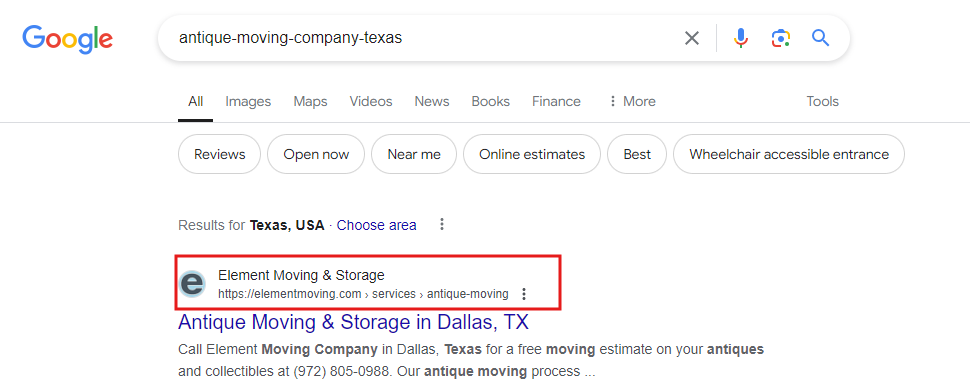
Task: Filter by Wheelchair accessible entrance
Action: tap(789, 154)
